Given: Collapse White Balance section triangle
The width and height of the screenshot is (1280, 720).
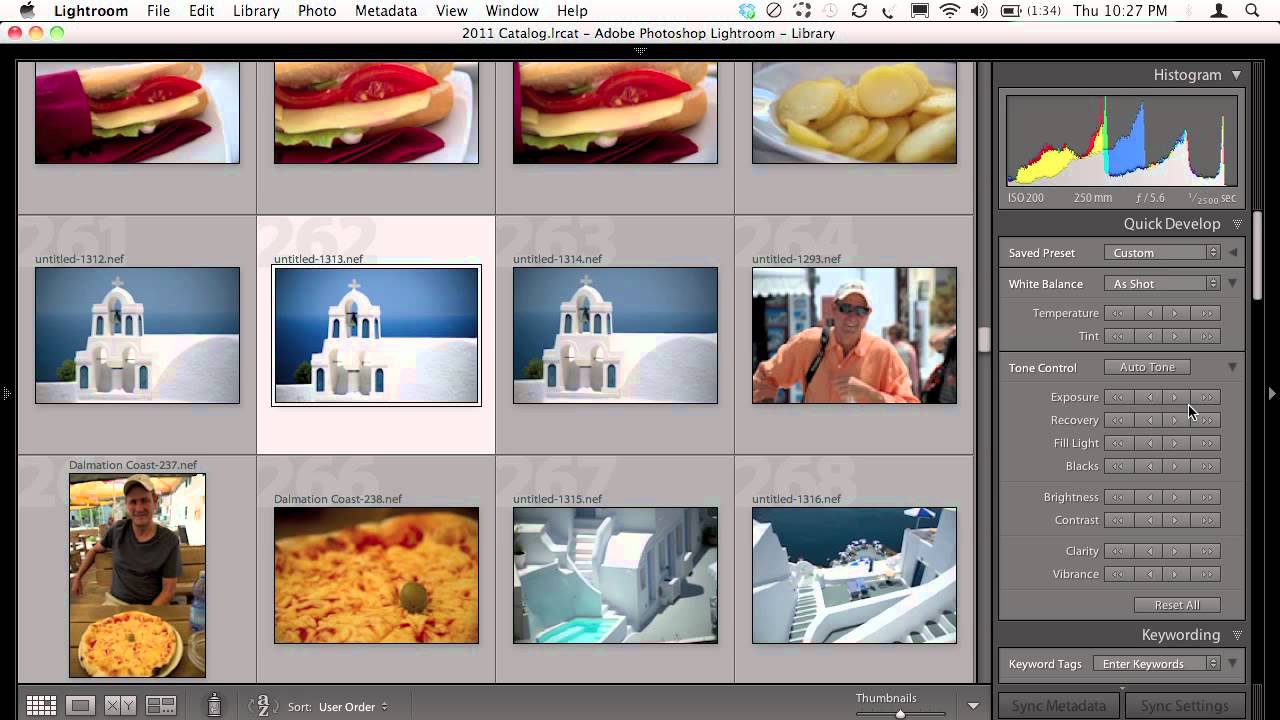Looking at the screenshot, I should click(1232, 284).
